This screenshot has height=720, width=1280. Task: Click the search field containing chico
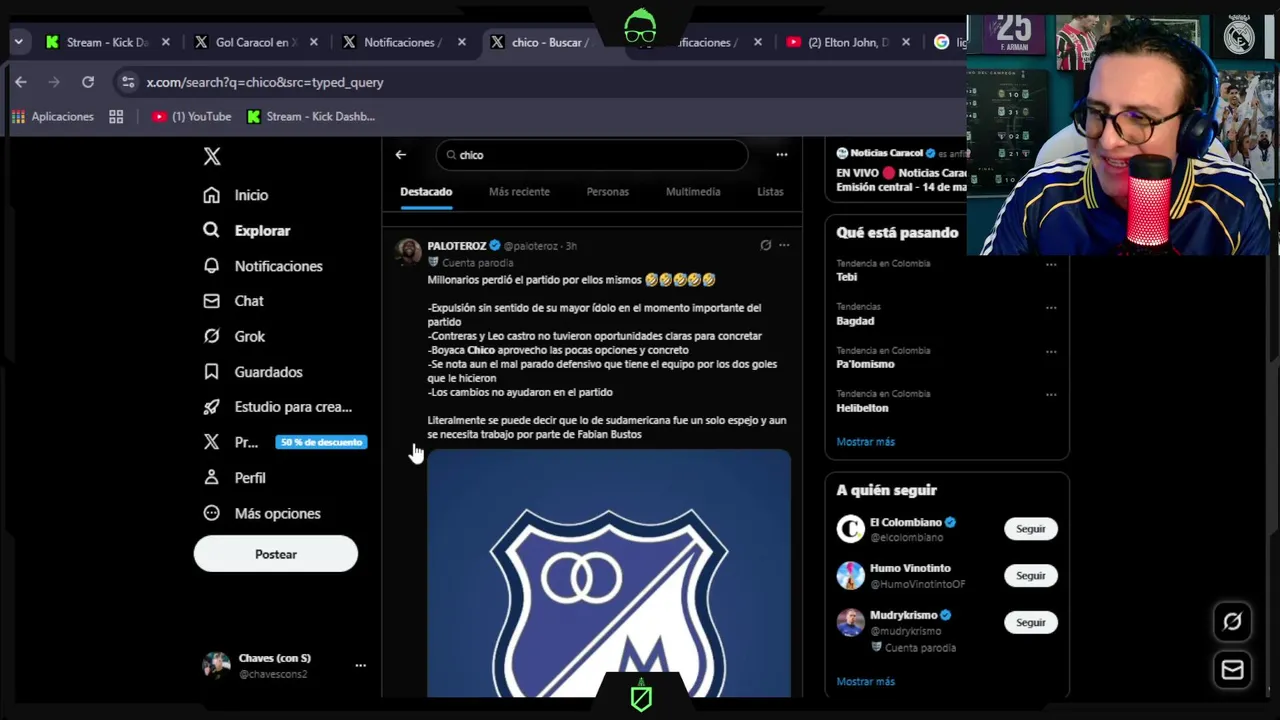(x=592, y=155)
